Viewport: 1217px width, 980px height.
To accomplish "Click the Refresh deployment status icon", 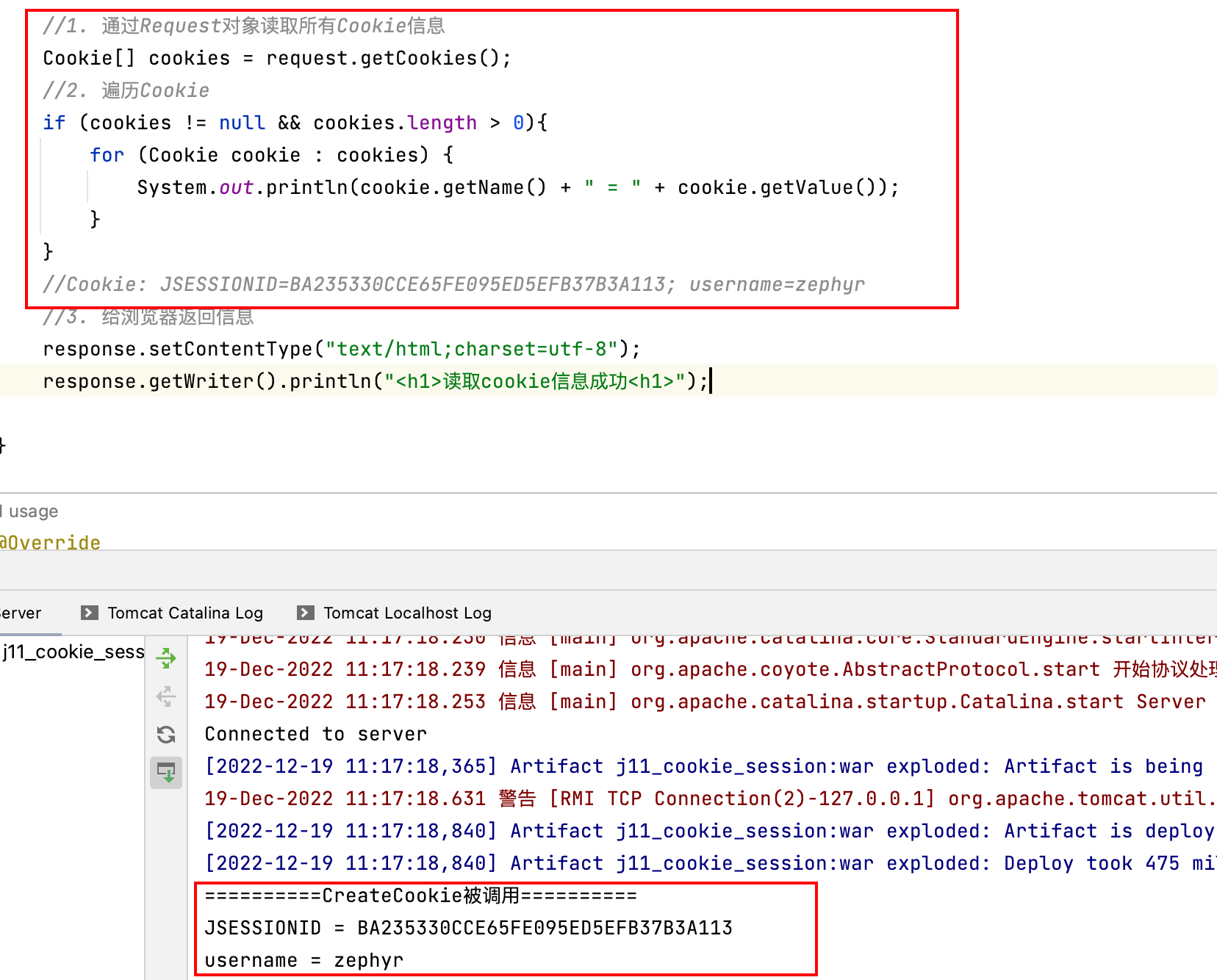I will pyautogui.click(x=166, y=735).
